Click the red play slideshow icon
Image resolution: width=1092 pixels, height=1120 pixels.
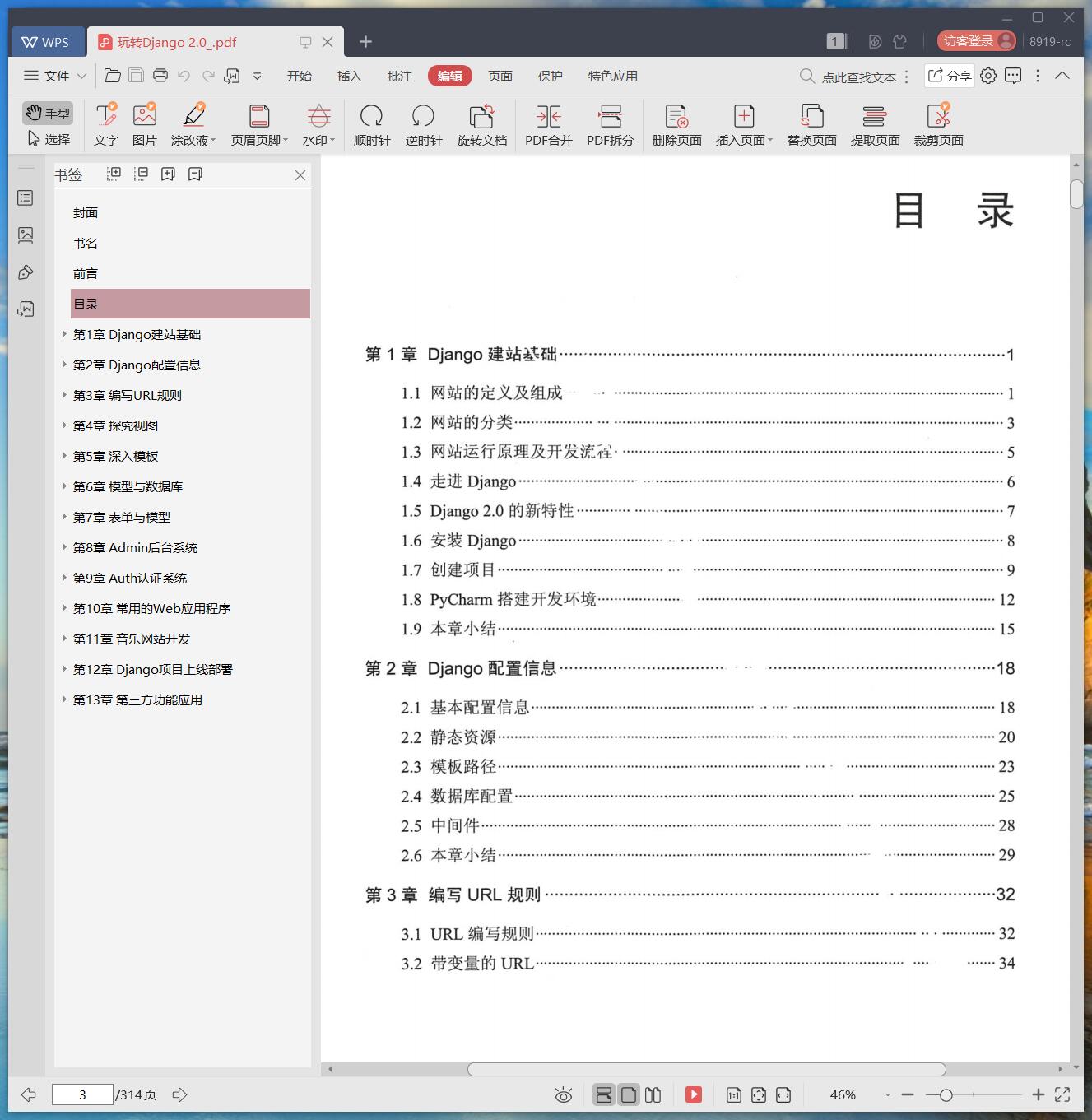(x=694, y=1094)
